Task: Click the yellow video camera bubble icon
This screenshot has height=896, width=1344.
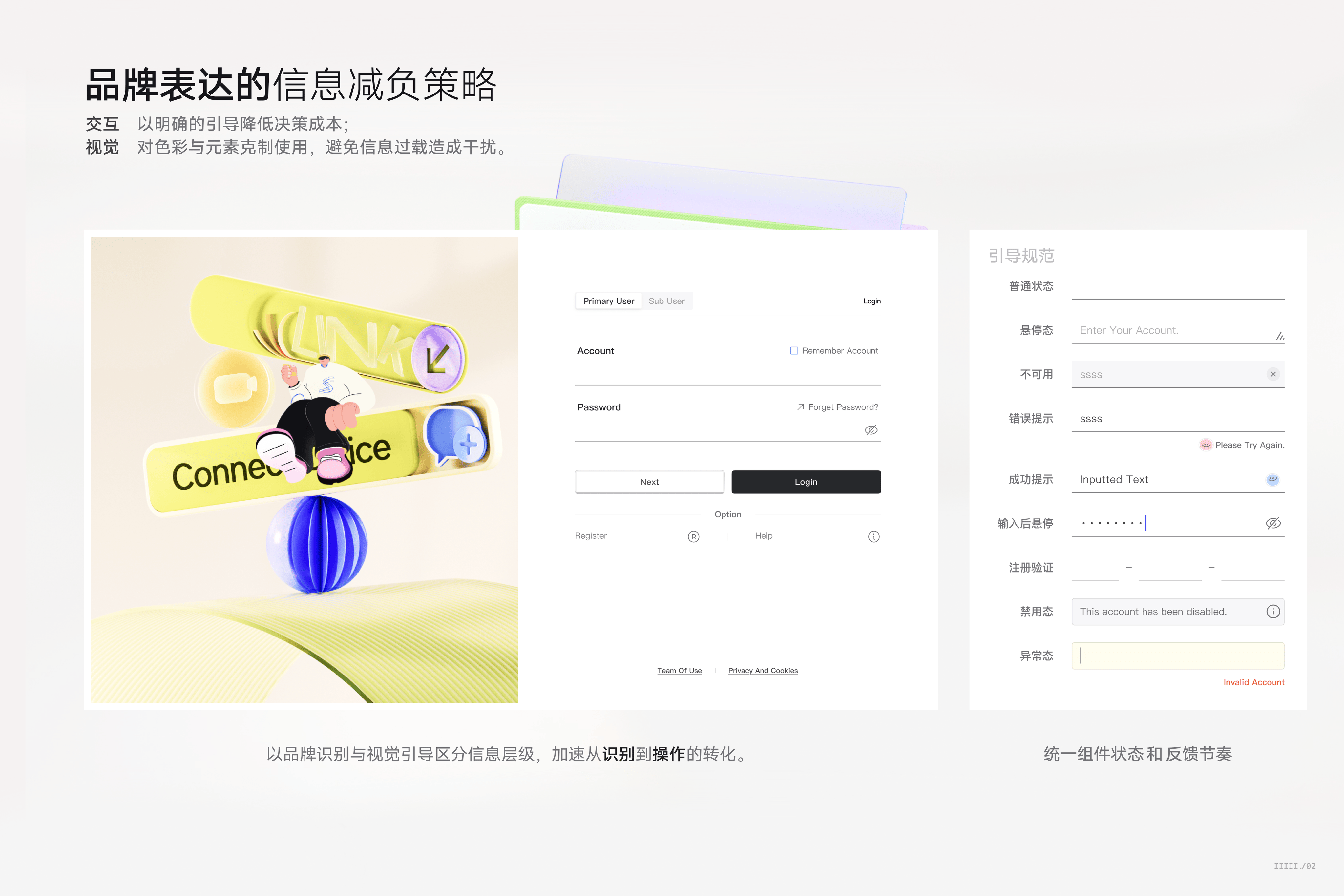Action: coord(234,389)
